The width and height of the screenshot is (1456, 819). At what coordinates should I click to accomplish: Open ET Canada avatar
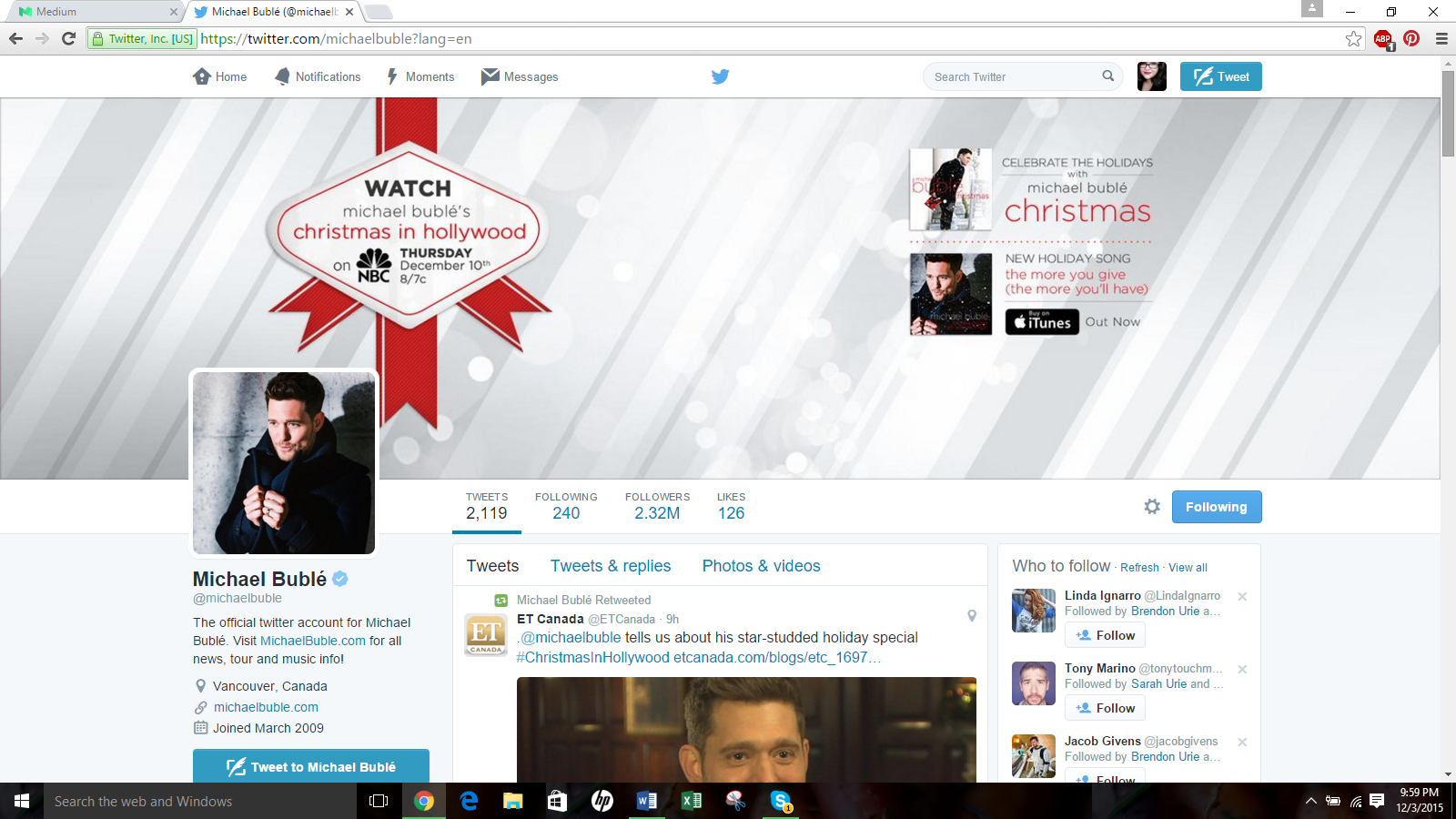point(486,634)
